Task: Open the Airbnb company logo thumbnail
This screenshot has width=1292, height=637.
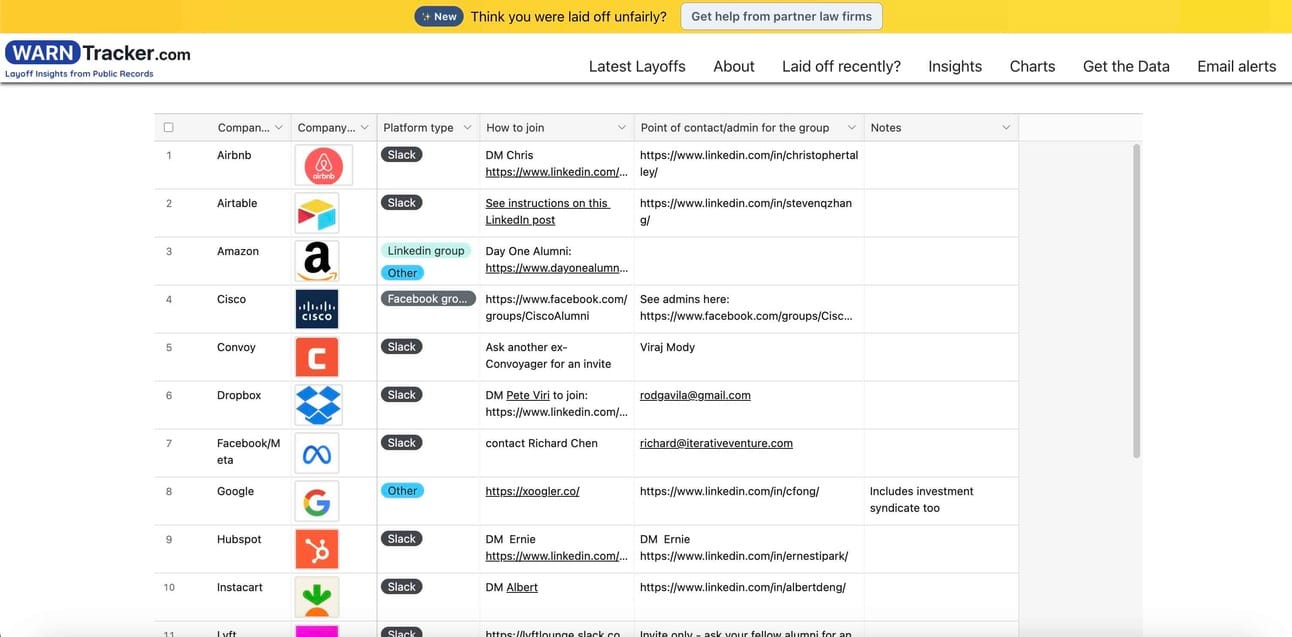Action: [x=323, y=165]
